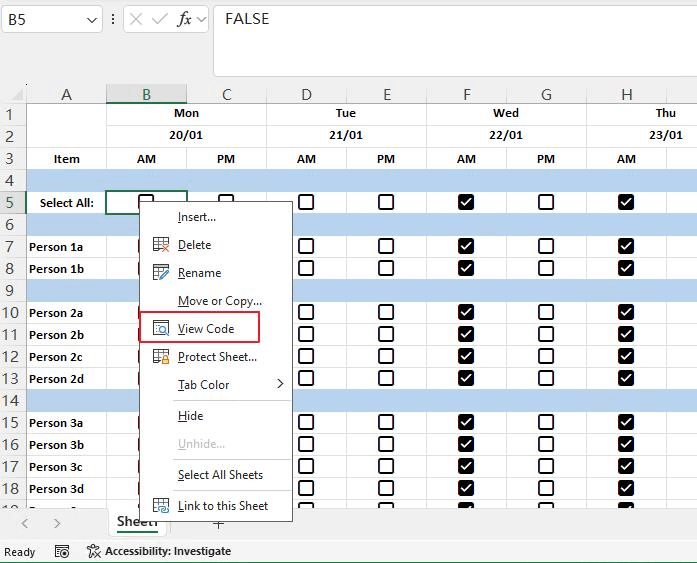Toggle Select All checkbox under Tue AM

pos(306,202)
